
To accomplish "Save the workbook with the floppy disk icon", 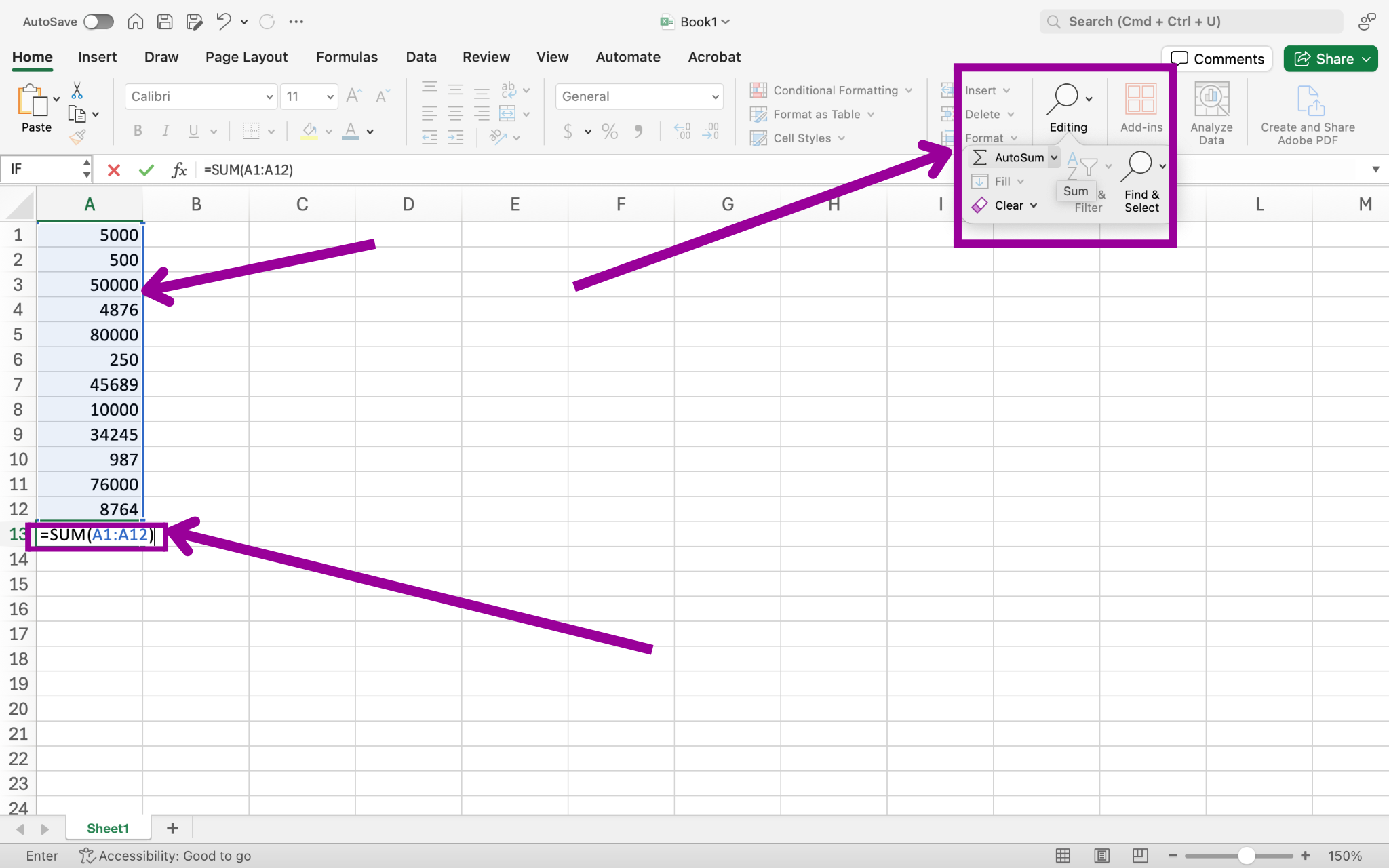I will coord(165,22).
